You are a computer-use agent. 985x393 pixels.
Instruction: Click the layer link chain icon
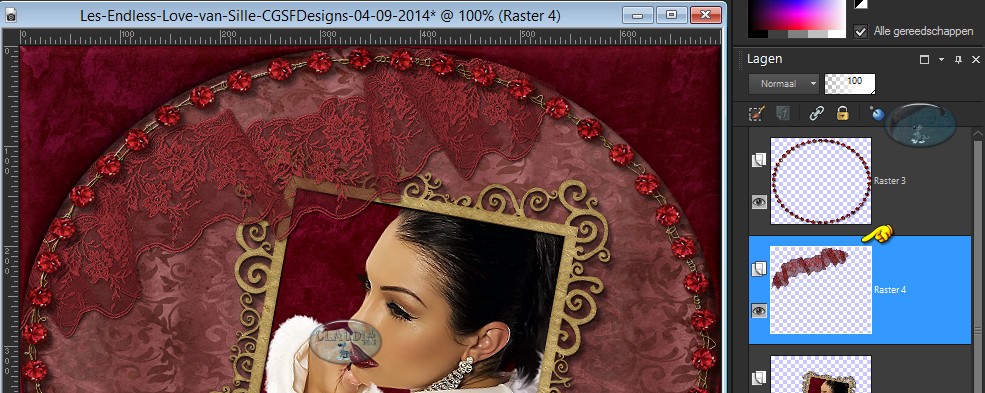[x=816, y=114]
